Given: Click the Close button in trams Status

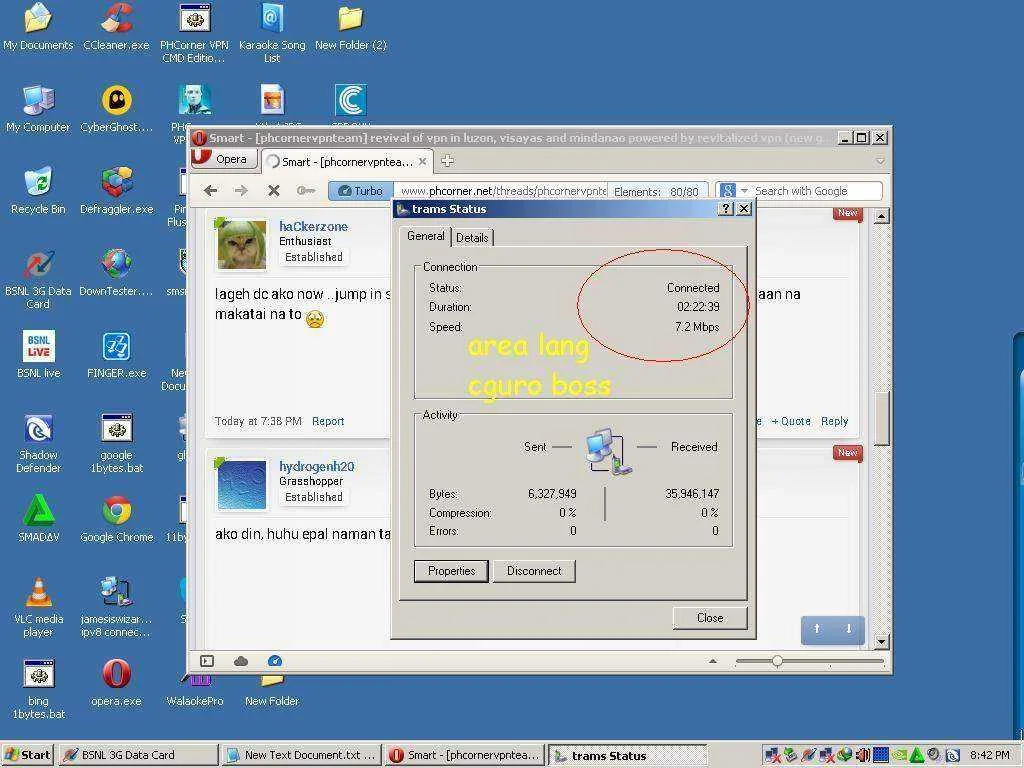Looking at the screenshot, I should pyautogui.click(x=710, y=618).
